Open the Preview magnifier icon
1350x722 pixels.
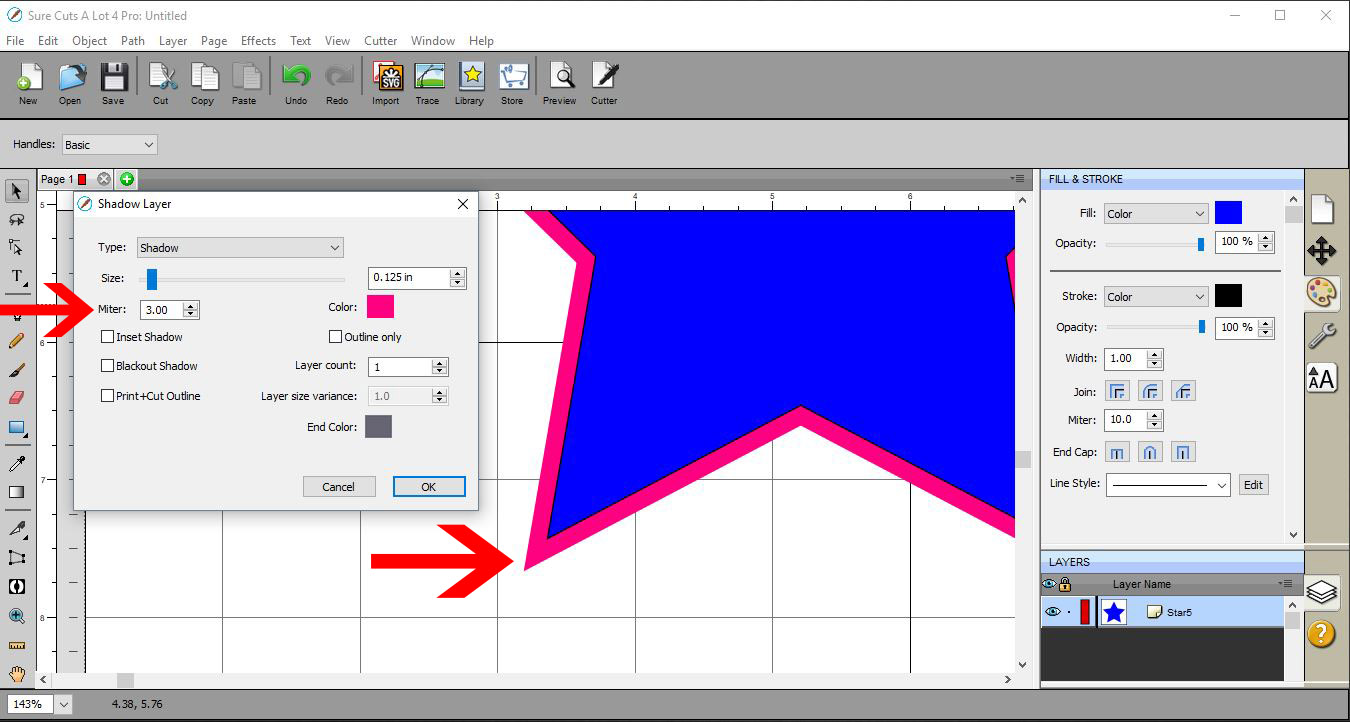[x=560, y=83]
